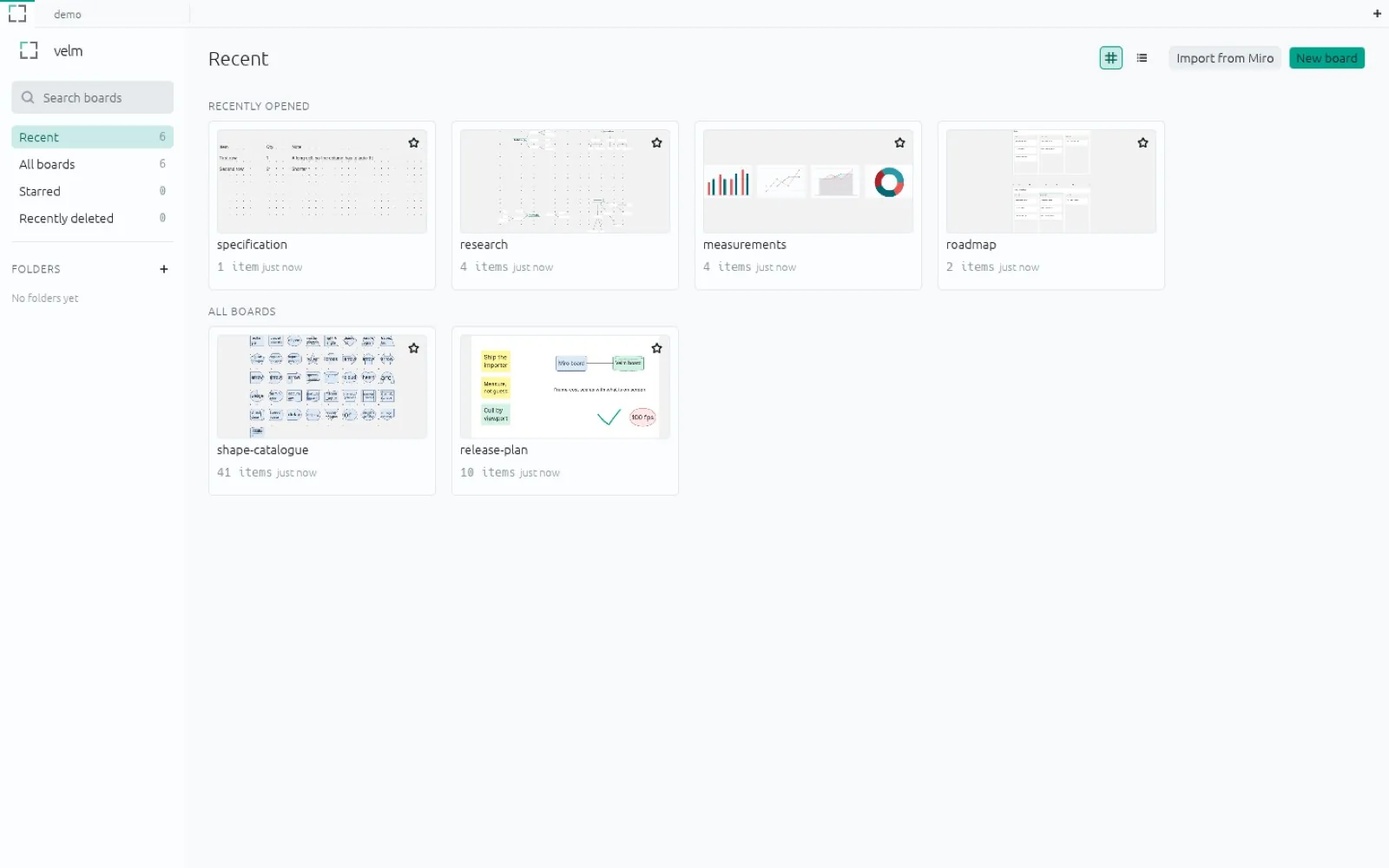The width and height of the screenshot is (1389, 868).
Task: Click the 'shape-catalogue' board title
Action: click(263, 450)
